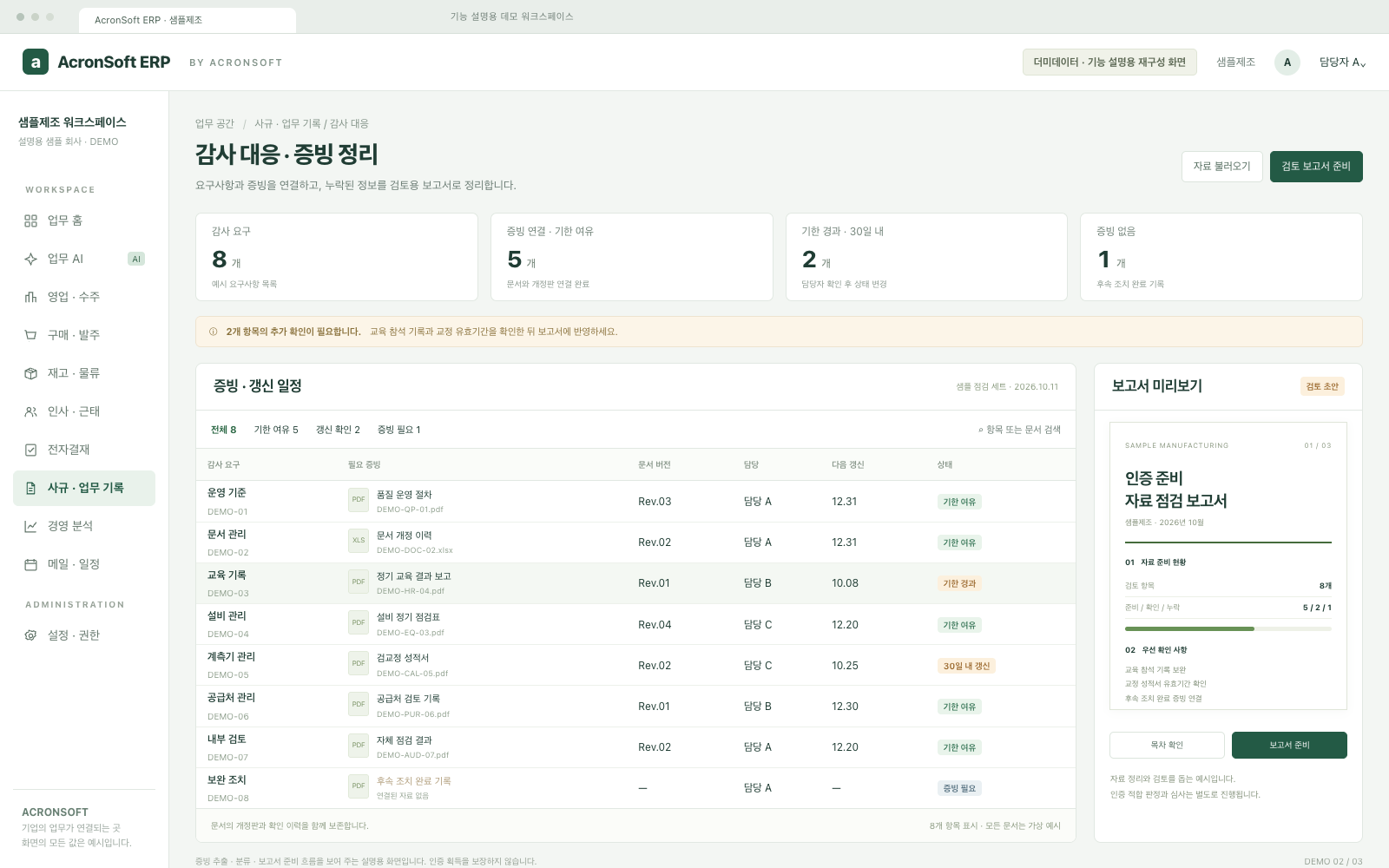This screenshot has width=1389, height=868.
Task: Open the 담당자 A user dropdown
Action: coord(1342,62)
